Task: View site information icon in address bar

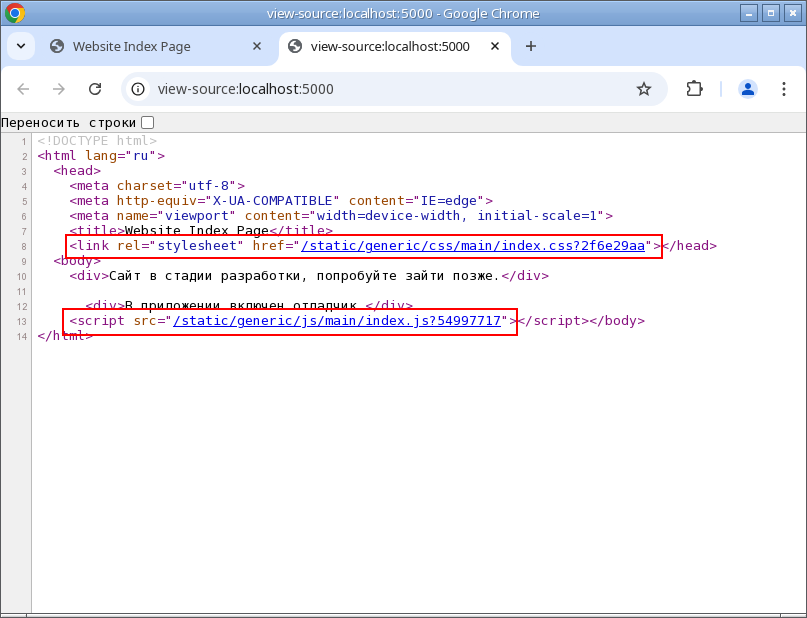Action: [x=138, y=89]
